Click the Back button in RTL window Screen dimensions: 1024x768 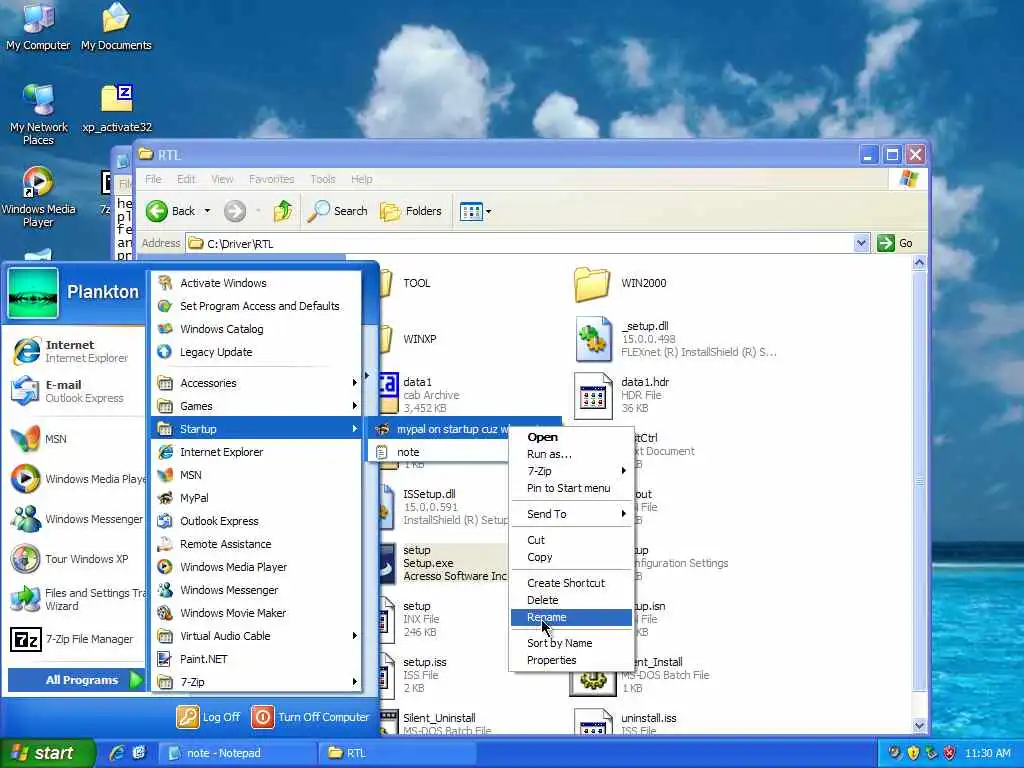tap(170, 211)
